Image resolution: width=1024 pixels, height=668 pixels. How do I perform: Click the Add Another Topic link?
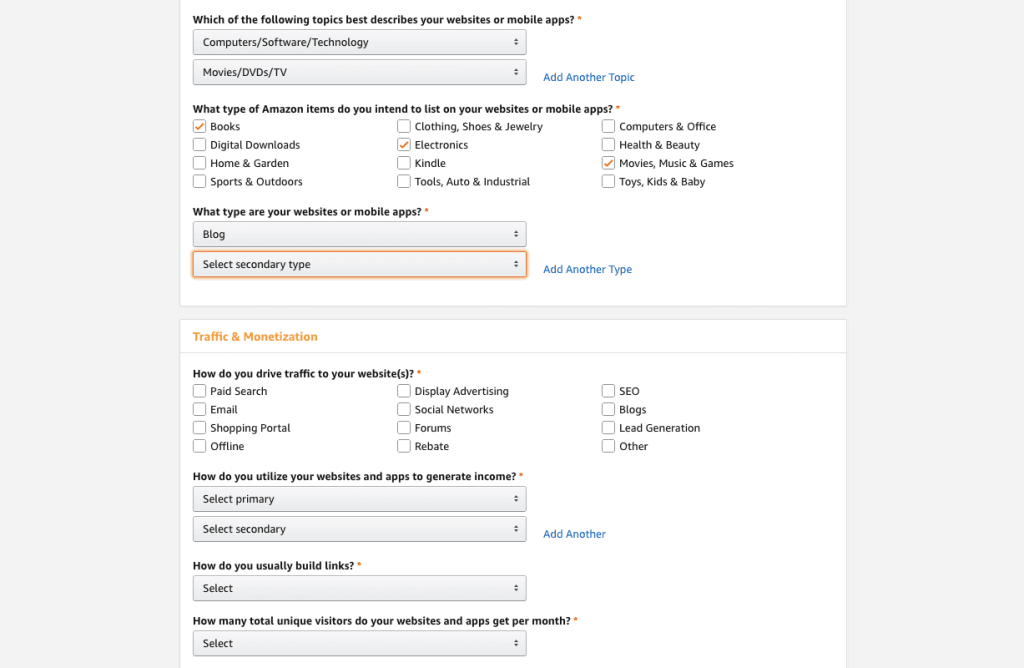588,77
